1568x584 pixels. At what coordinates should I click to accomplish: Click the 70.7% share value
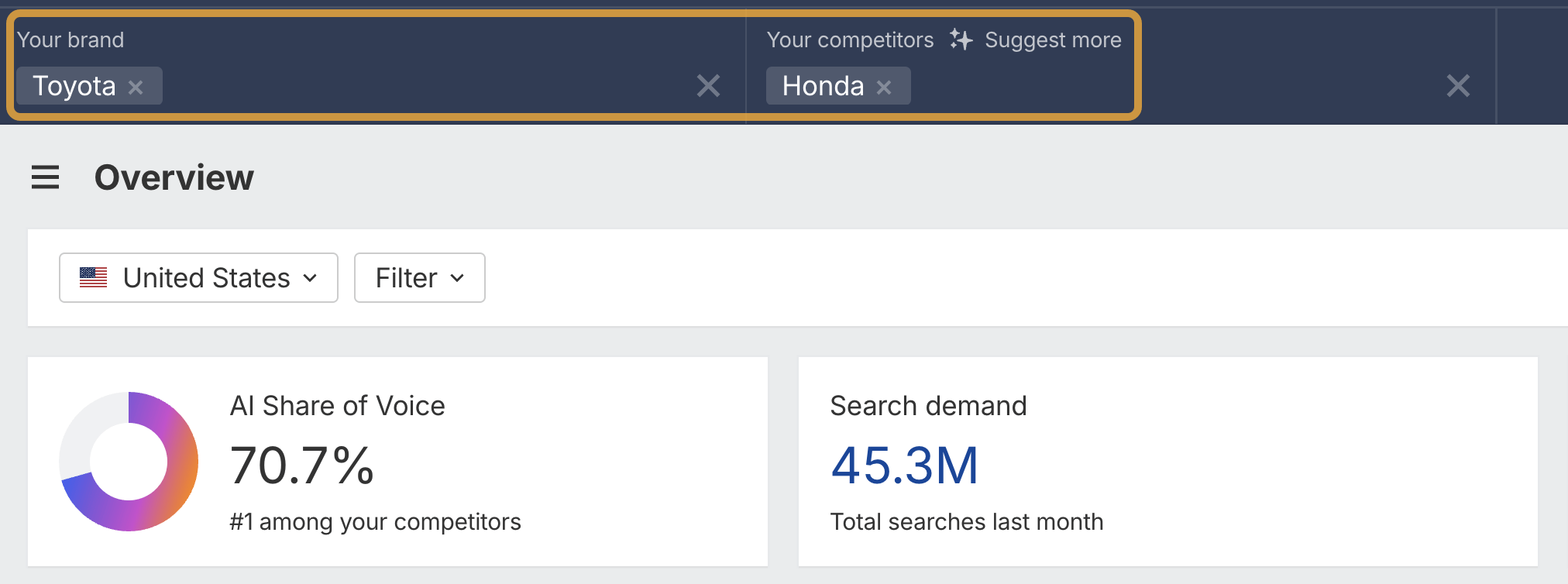302,465
